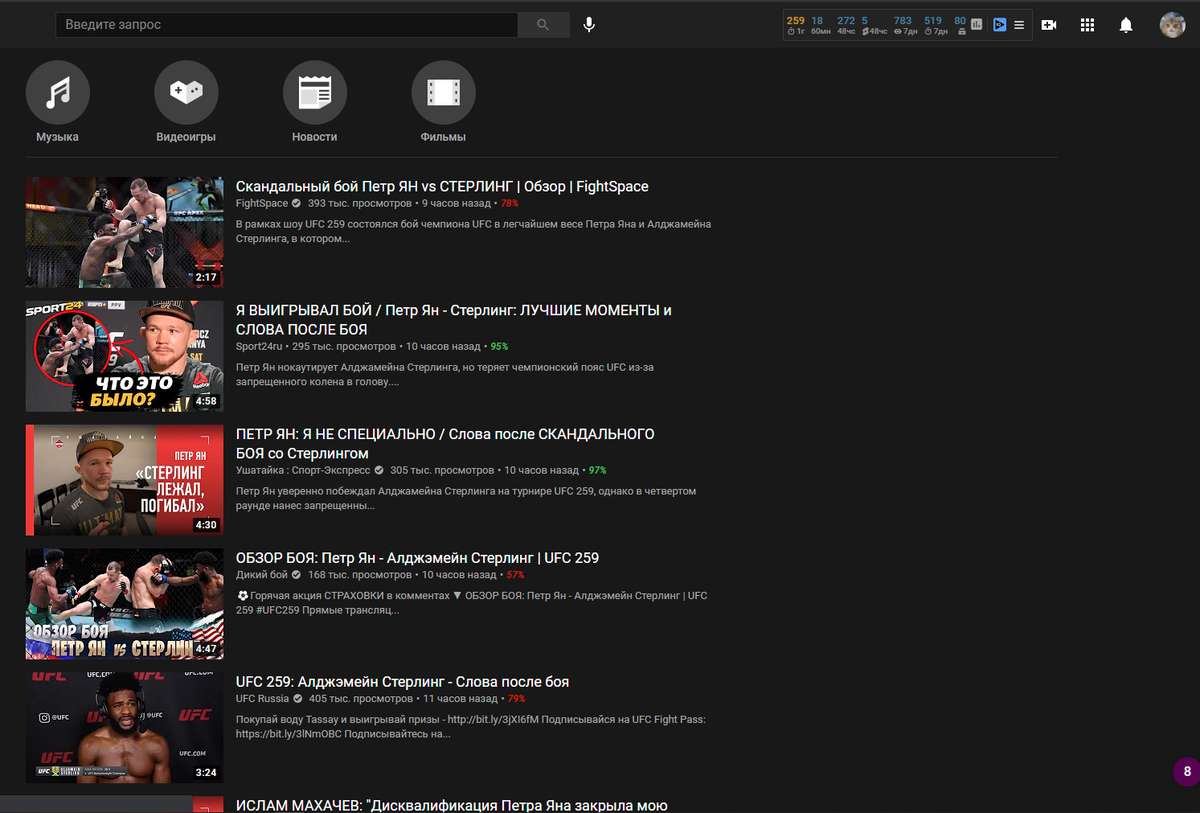Viewport: 1200px width, 813px height.
Task: Open thumbnail СТЕРЛИНГ ЛЕЖАЛ, ПОГИБАЛ video
Action: pos(124,480)
